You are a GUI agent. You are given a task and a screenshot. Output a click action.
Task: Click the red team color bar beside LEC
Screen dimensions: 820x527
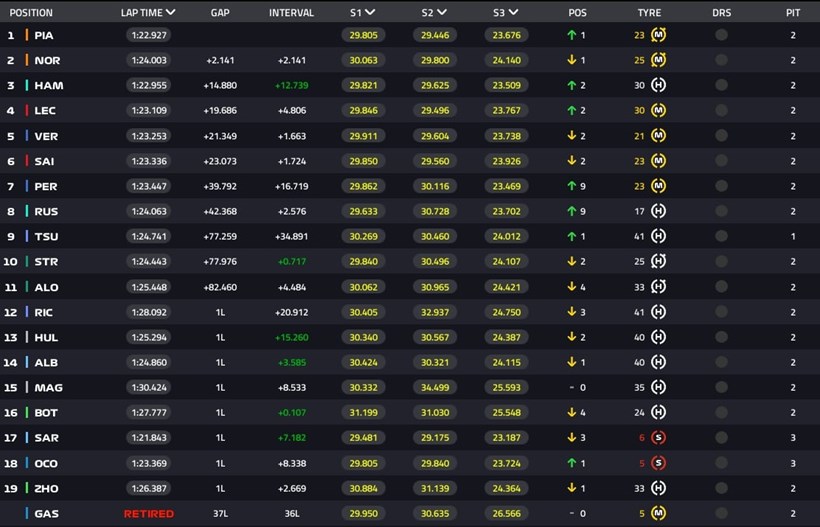(27, 110)
